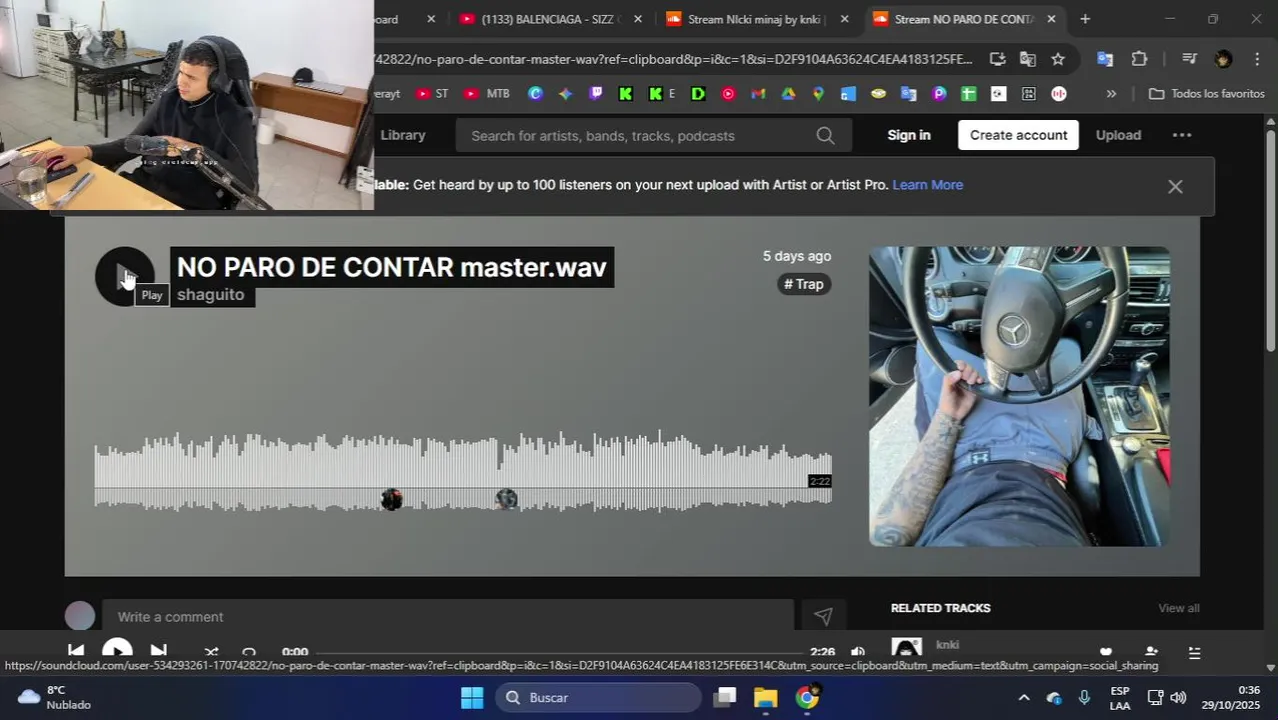The width and height of the screenshot is (1278, 720).
Task: Follow the artist from the player bar
Action: pos(1151,653)
